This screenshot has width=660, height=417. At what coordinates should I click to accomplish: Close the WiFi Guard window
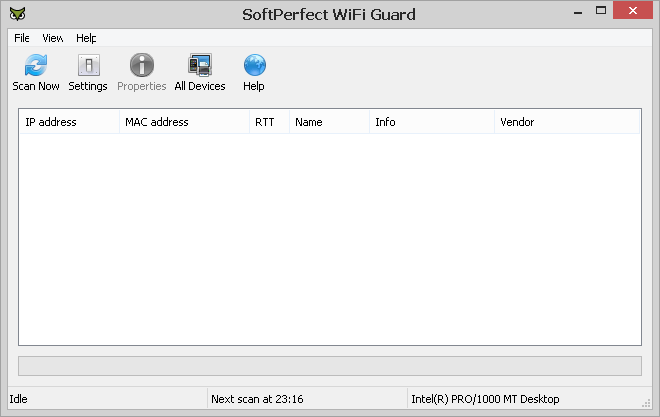pyautogui.click(x=633, y=11)
